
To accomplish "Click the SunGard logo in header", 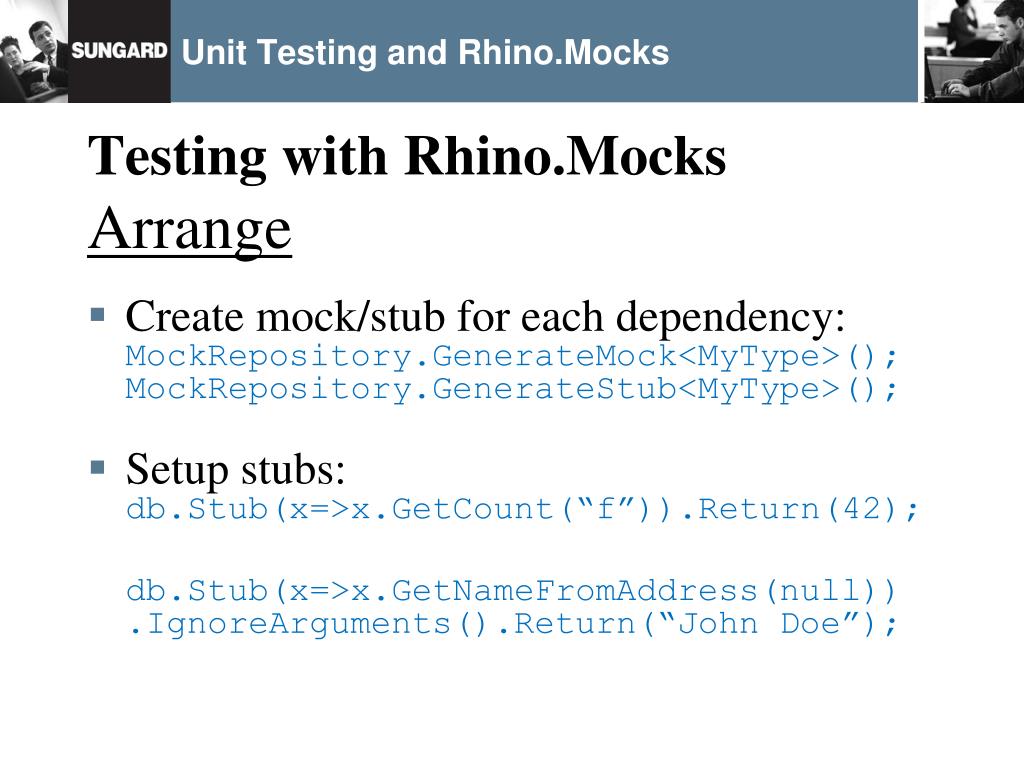I will [119, 51].
